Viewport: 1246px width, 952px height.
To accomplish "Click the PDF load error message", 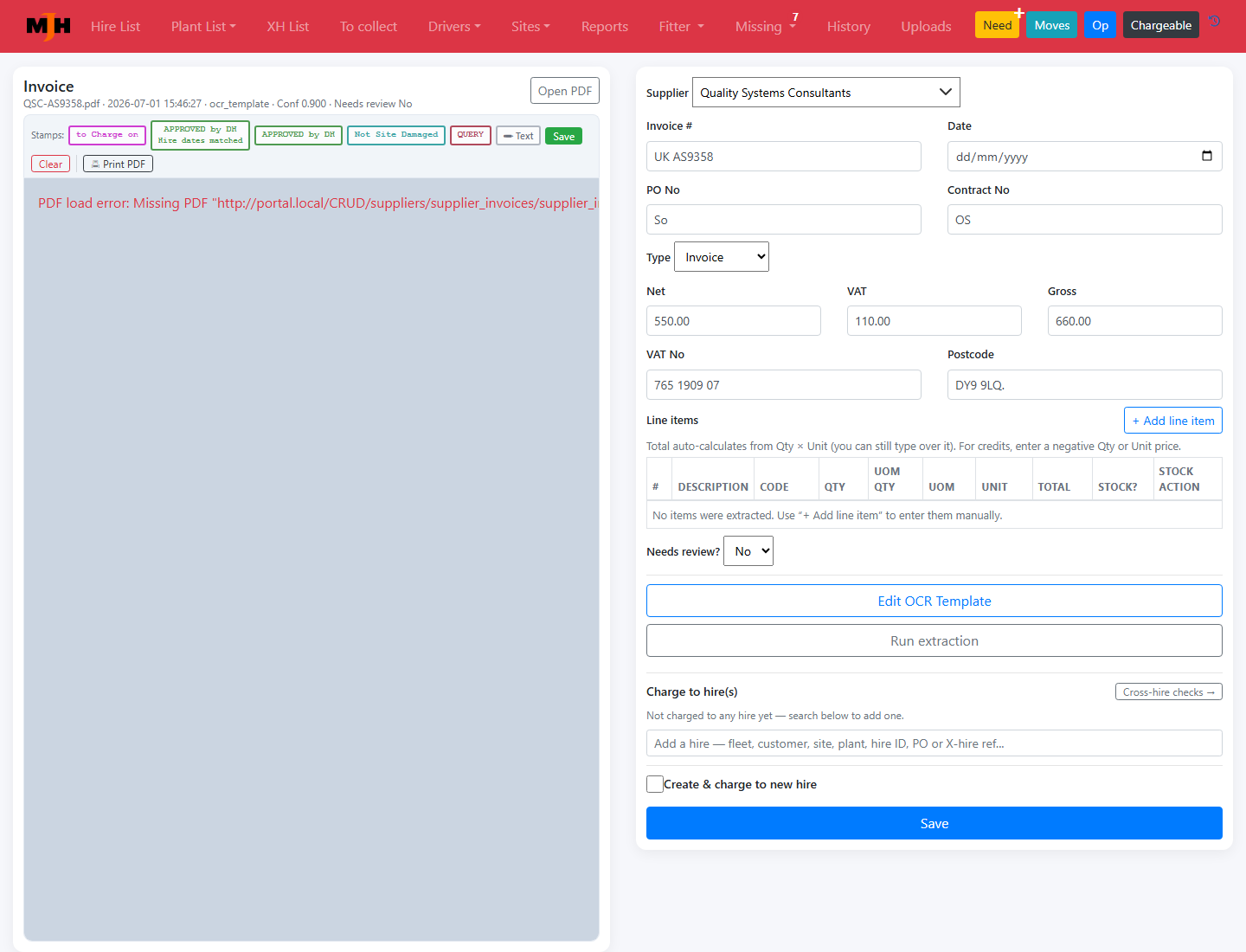I will (318, 203).
